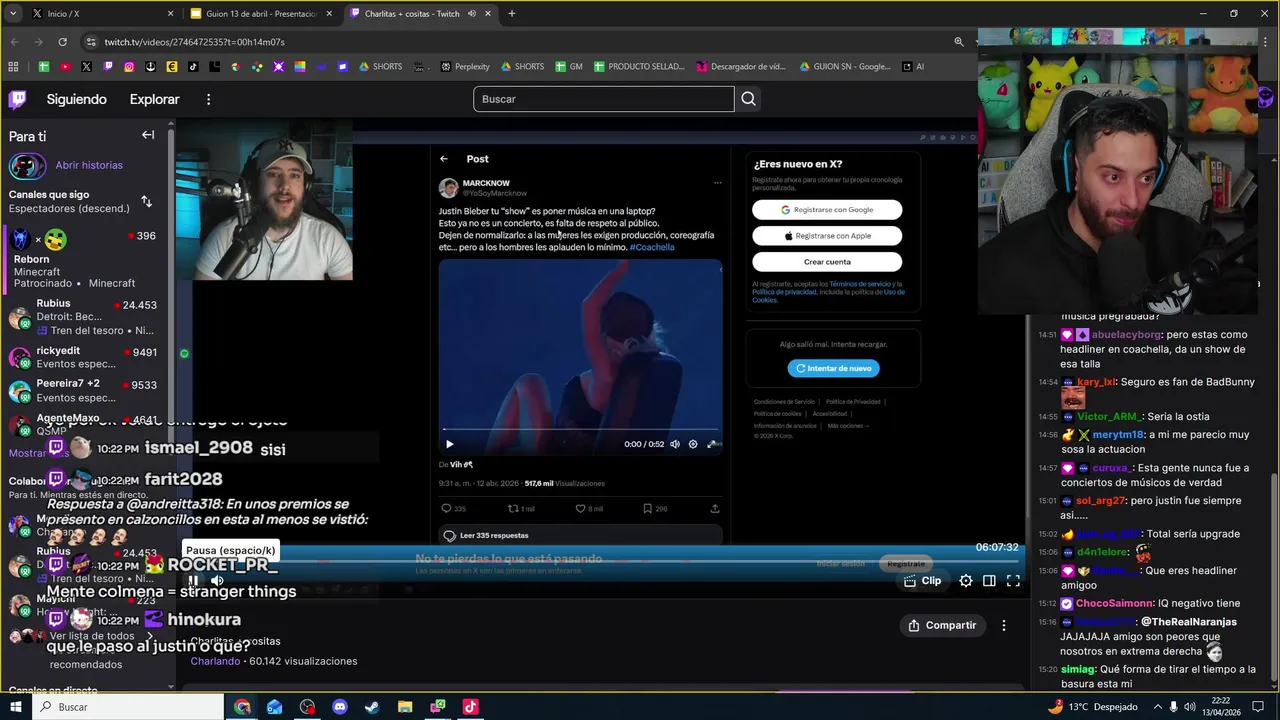Screen dimensions: 1280x720
Task: Open more options next to Compartir
Action: (x=1004, y=625)
